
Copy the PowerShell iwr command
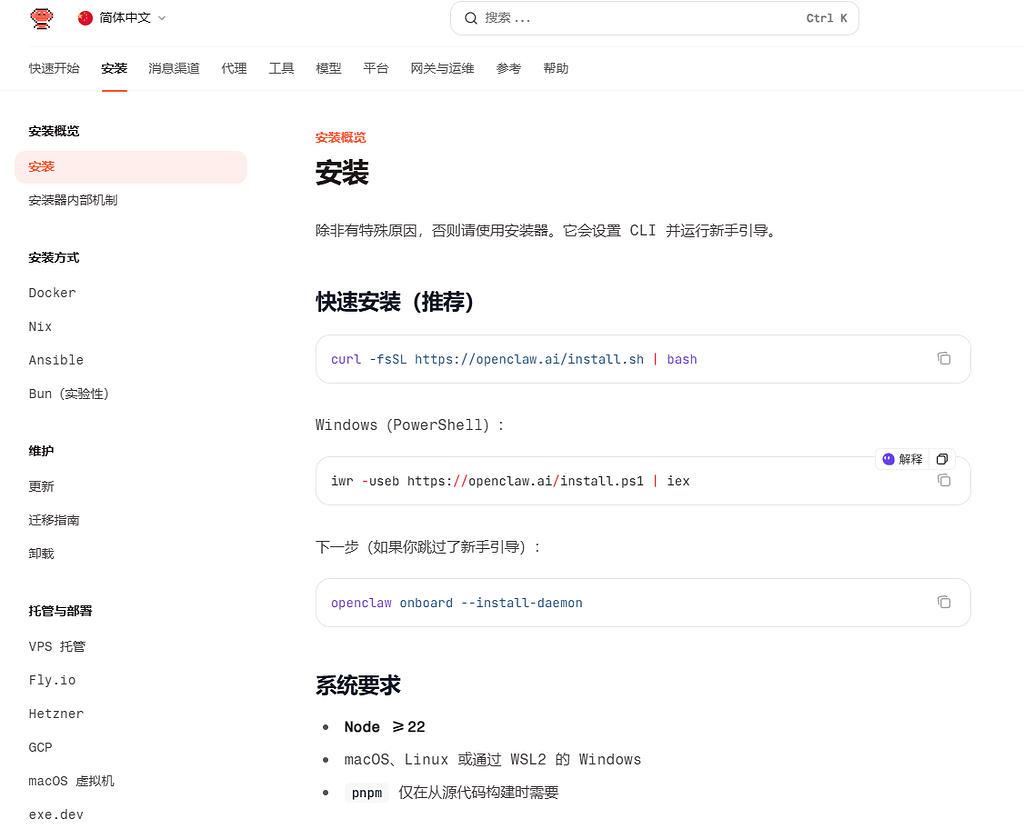coord(944,481)
